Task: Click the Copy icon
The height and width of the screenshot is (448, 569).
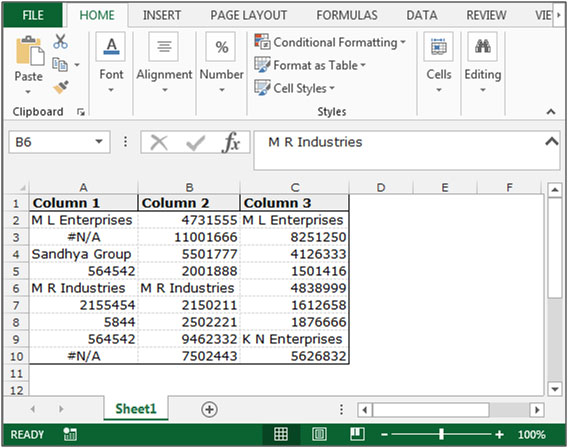Action: pos(60,65)
